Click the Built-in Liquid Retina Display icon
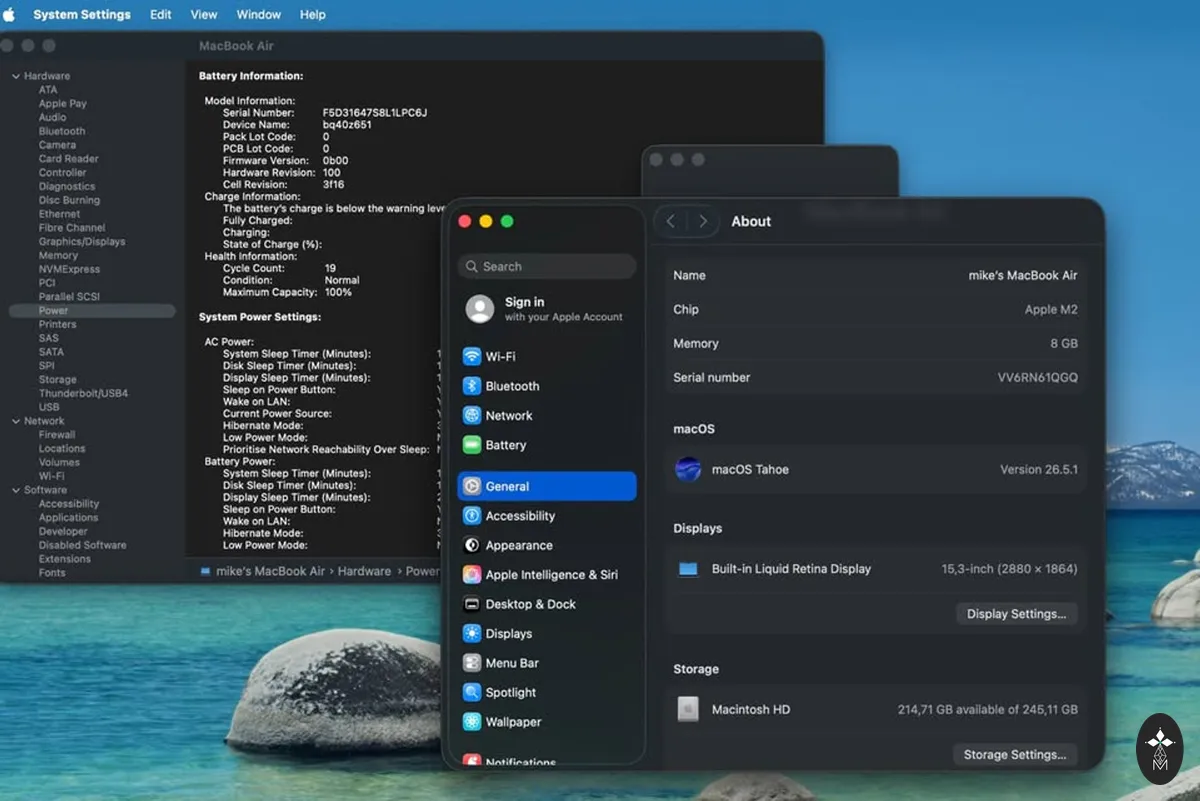Screen dimensions: 1200x801 (688, 569)
